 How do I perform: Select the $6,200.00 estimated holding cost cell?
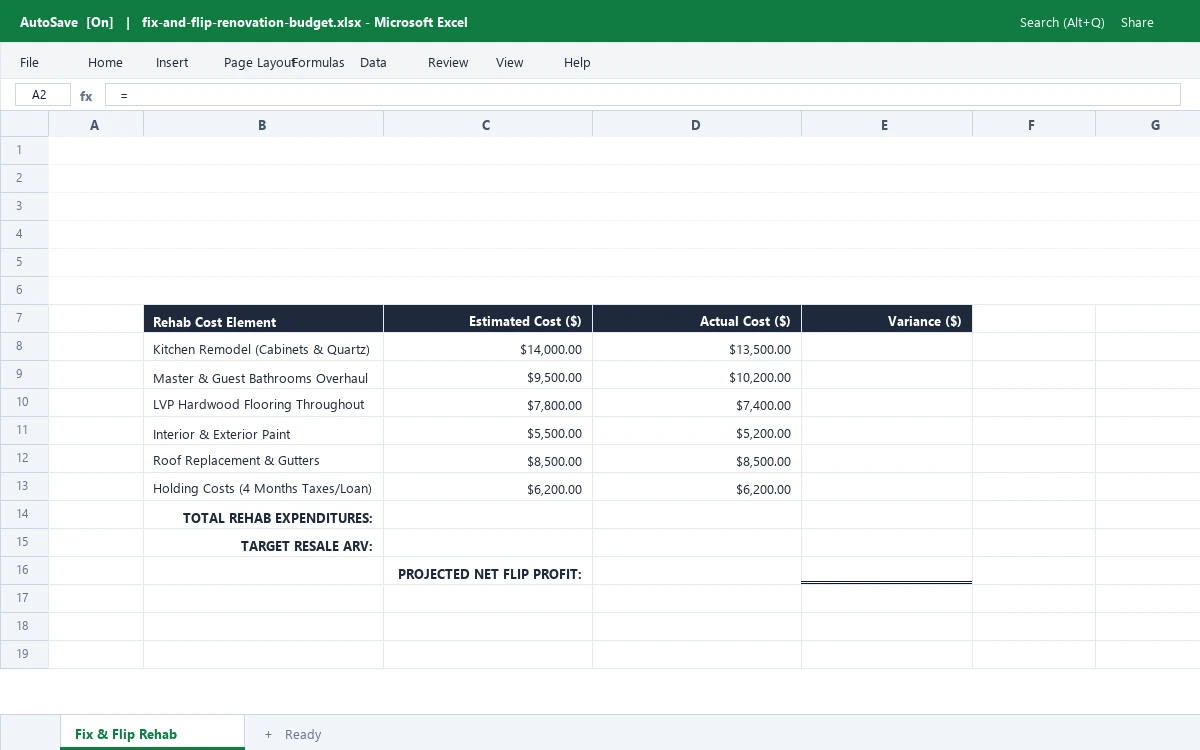488,487
